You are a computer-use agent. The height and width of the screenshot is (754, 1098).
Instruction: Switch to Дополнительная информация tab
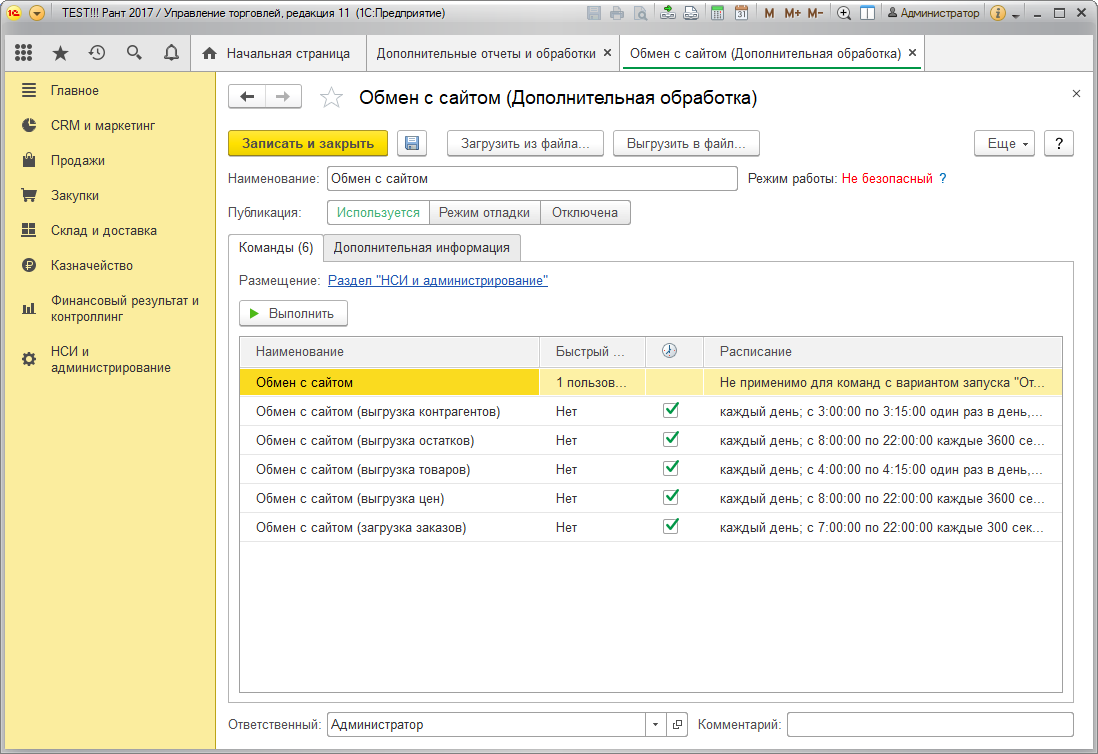(x=422, y=248)
